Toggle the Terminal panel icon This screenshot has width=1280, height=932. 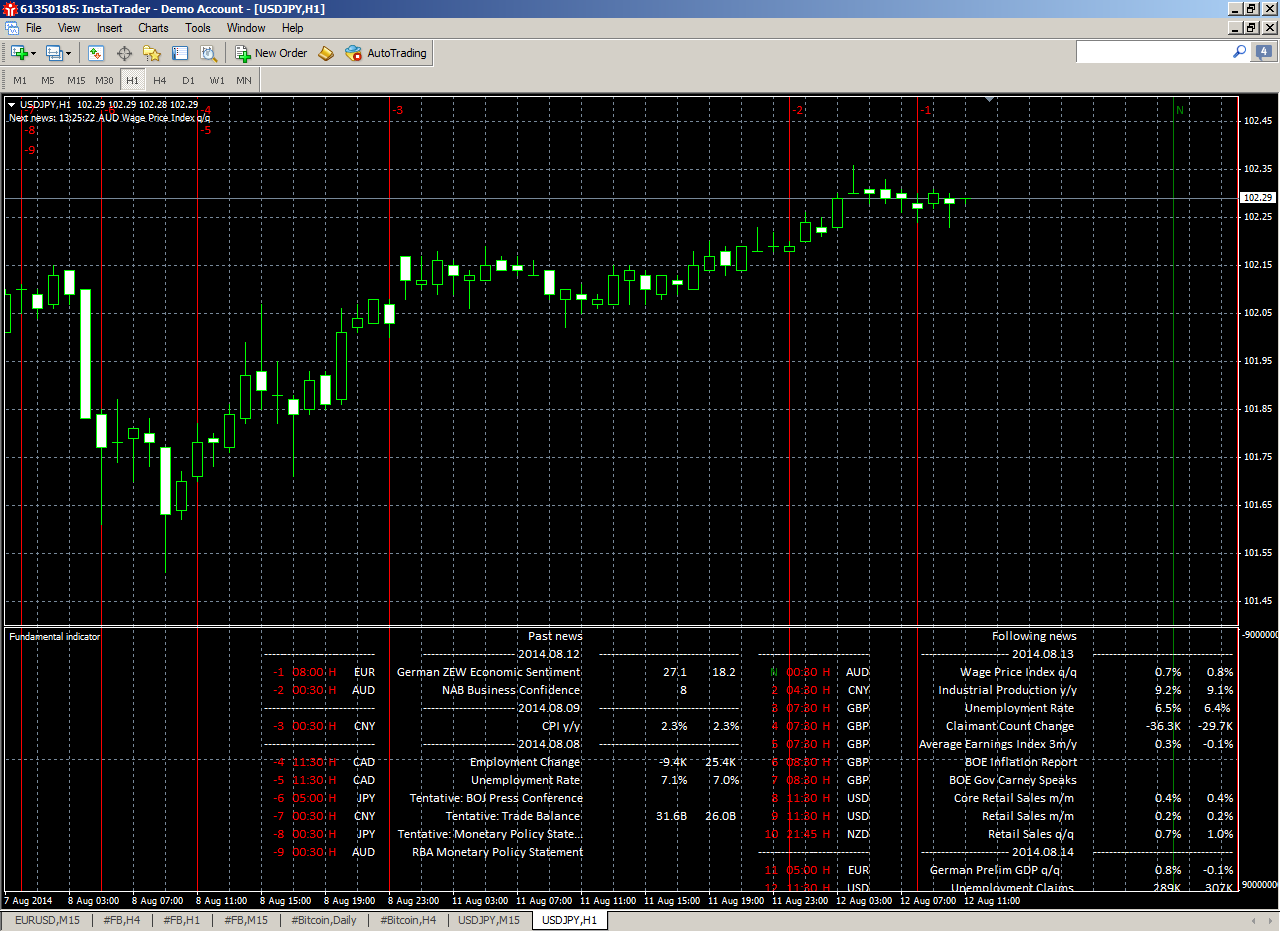(x=180, y=53)
